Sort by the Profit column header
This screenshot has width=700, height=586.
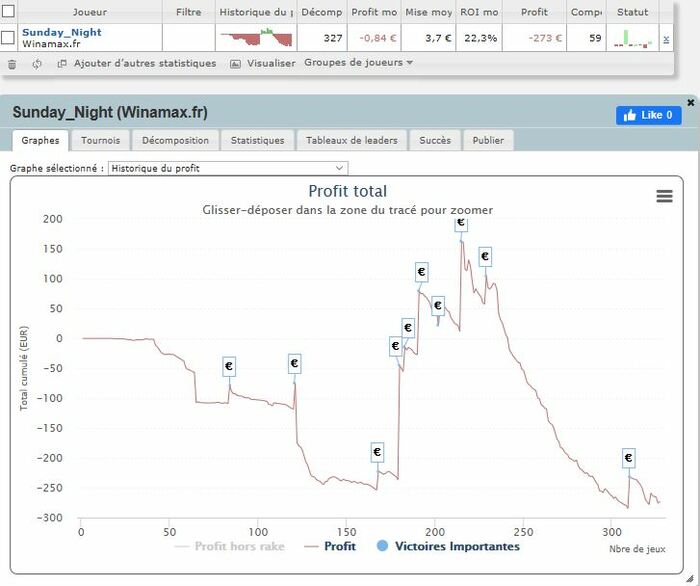coord(533,12)
